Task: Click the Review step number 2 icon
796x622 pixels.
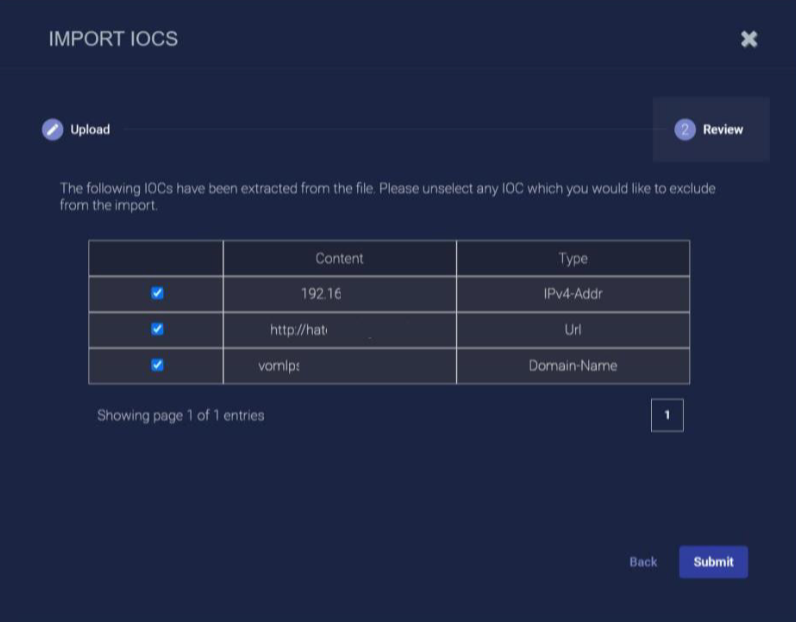Action: coord(685,129)
